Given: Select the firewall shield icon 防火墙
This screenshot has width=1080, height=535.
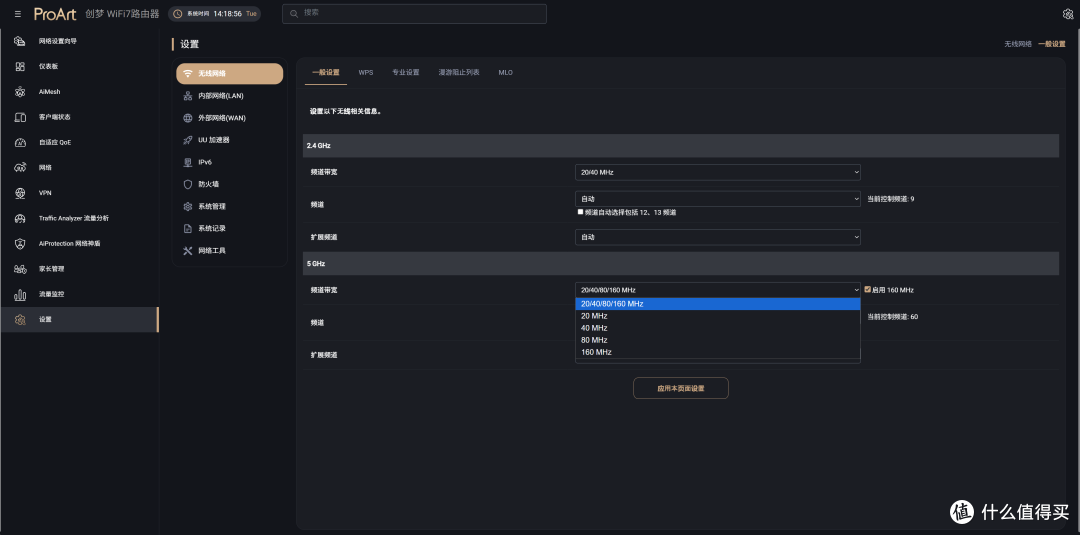Looking at the screenshot, I should tap(187, 185).
